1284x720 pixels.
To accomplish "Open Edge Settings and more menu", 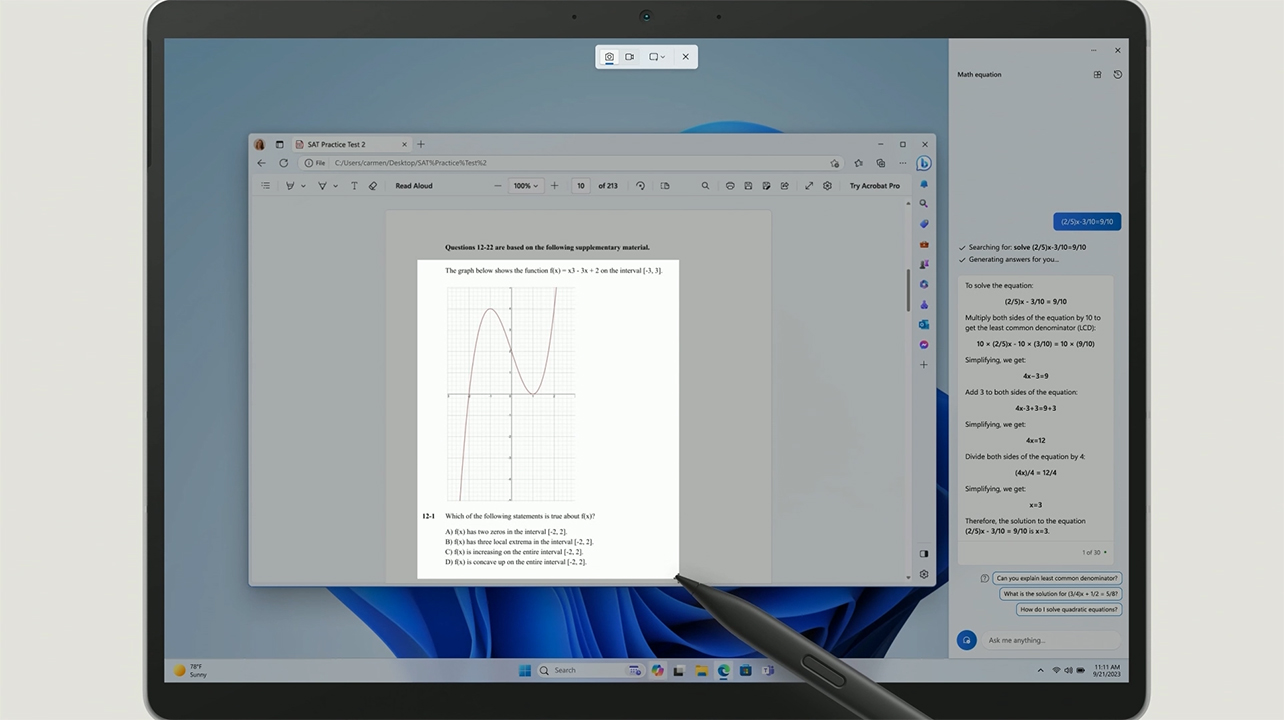I will 903,163.
